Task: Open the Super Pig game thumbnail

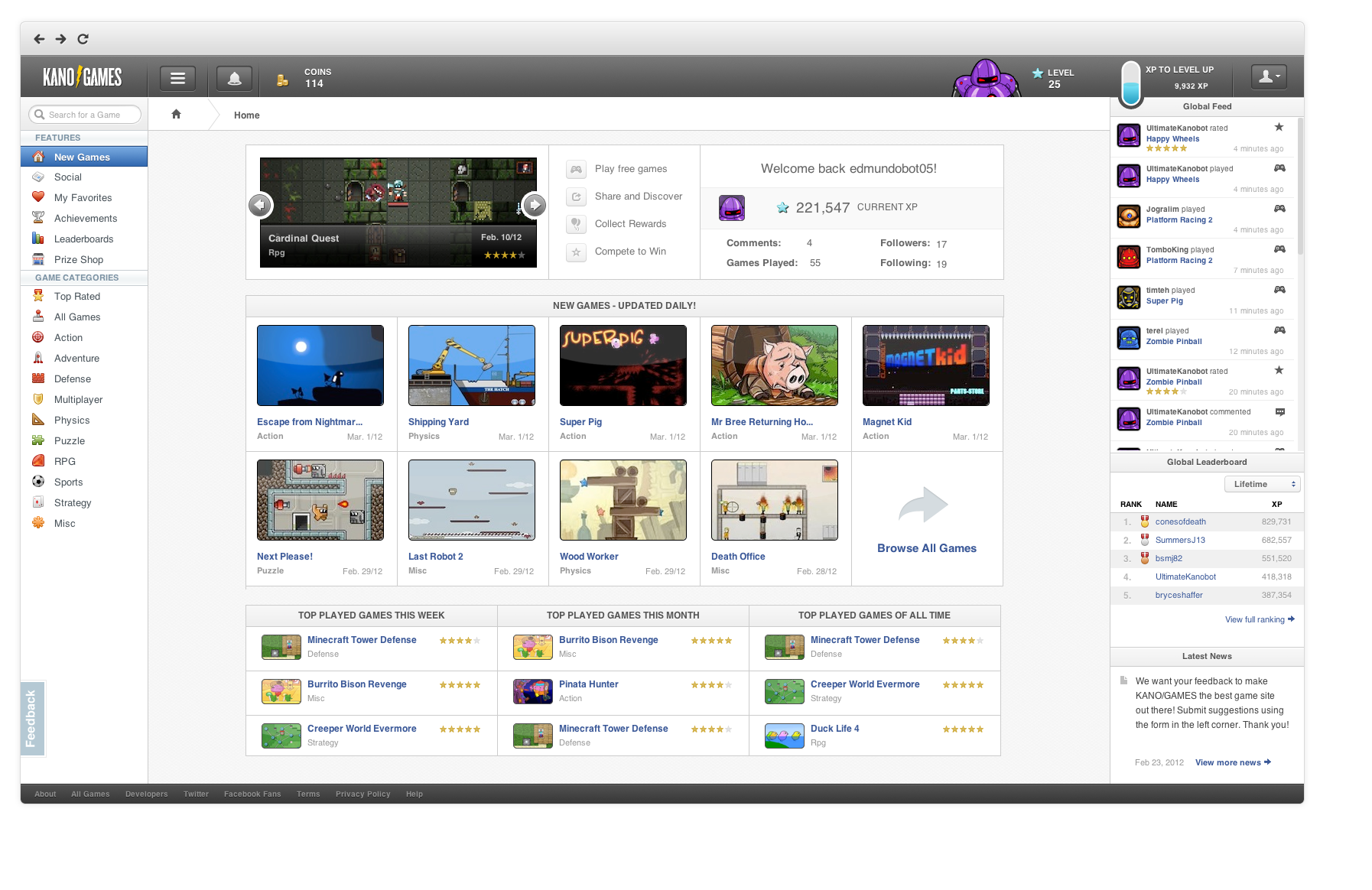Action: pyautogui.click(x=623, y=365)
